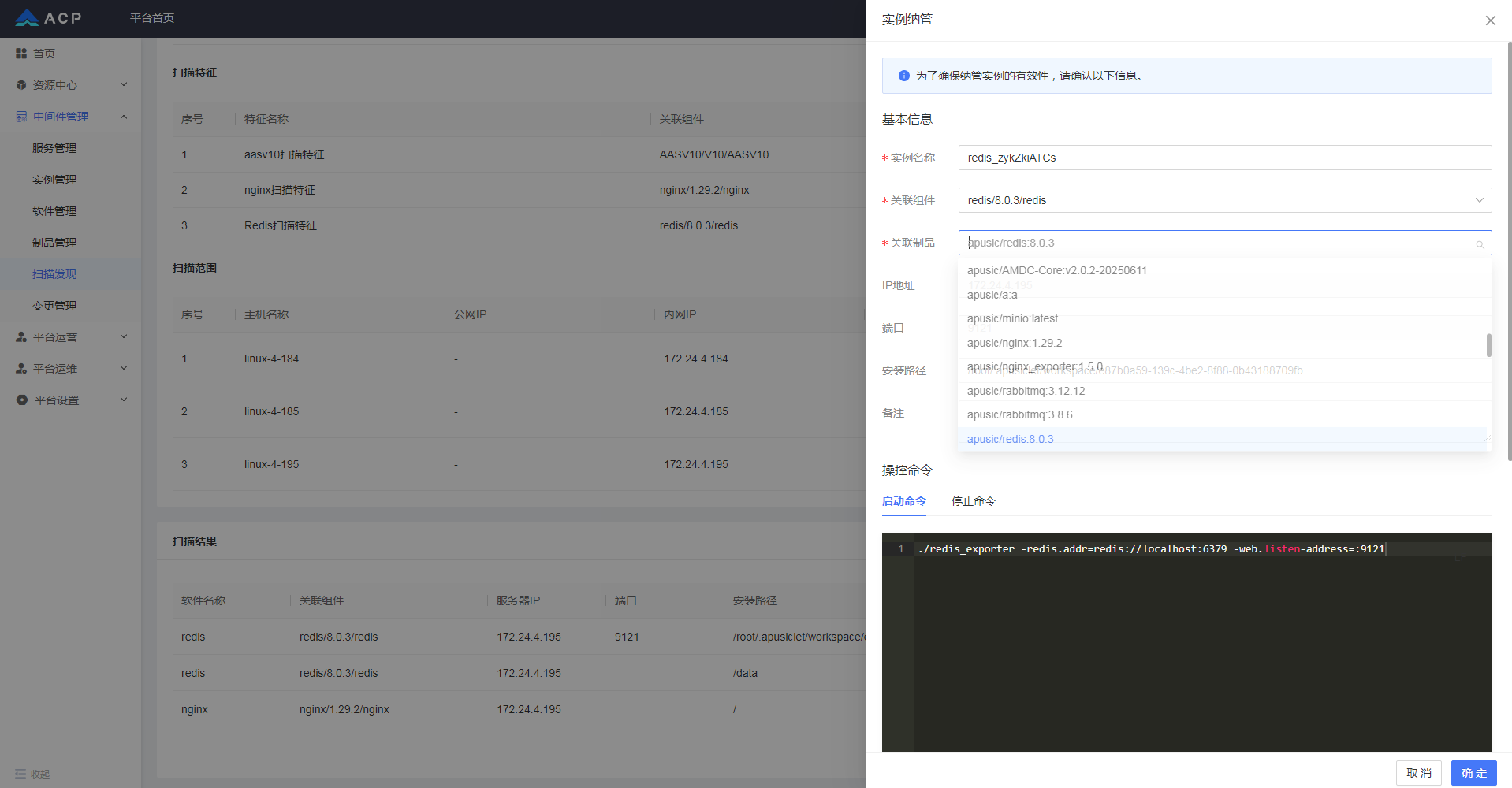Image resolution: width=1512 pixels, height=788 pixels.
Task: Click AASV10/V10/AASV10 component cell
Action: click(x=714, y=154)
